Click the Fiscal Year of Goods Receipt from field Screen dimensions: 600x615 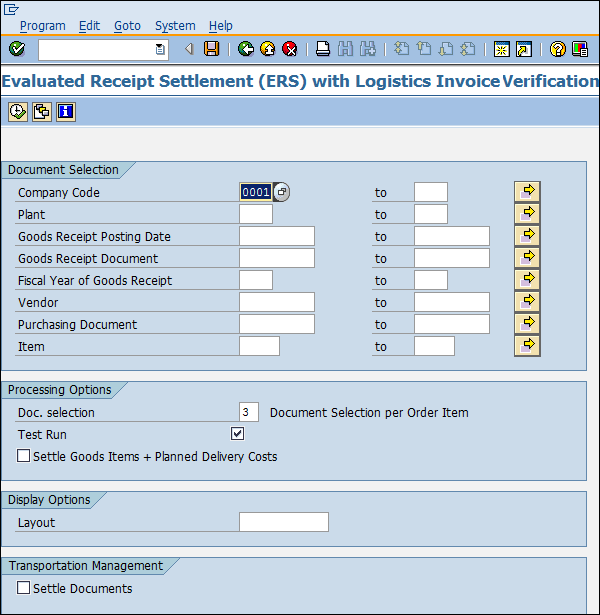(x=256, y=280)
